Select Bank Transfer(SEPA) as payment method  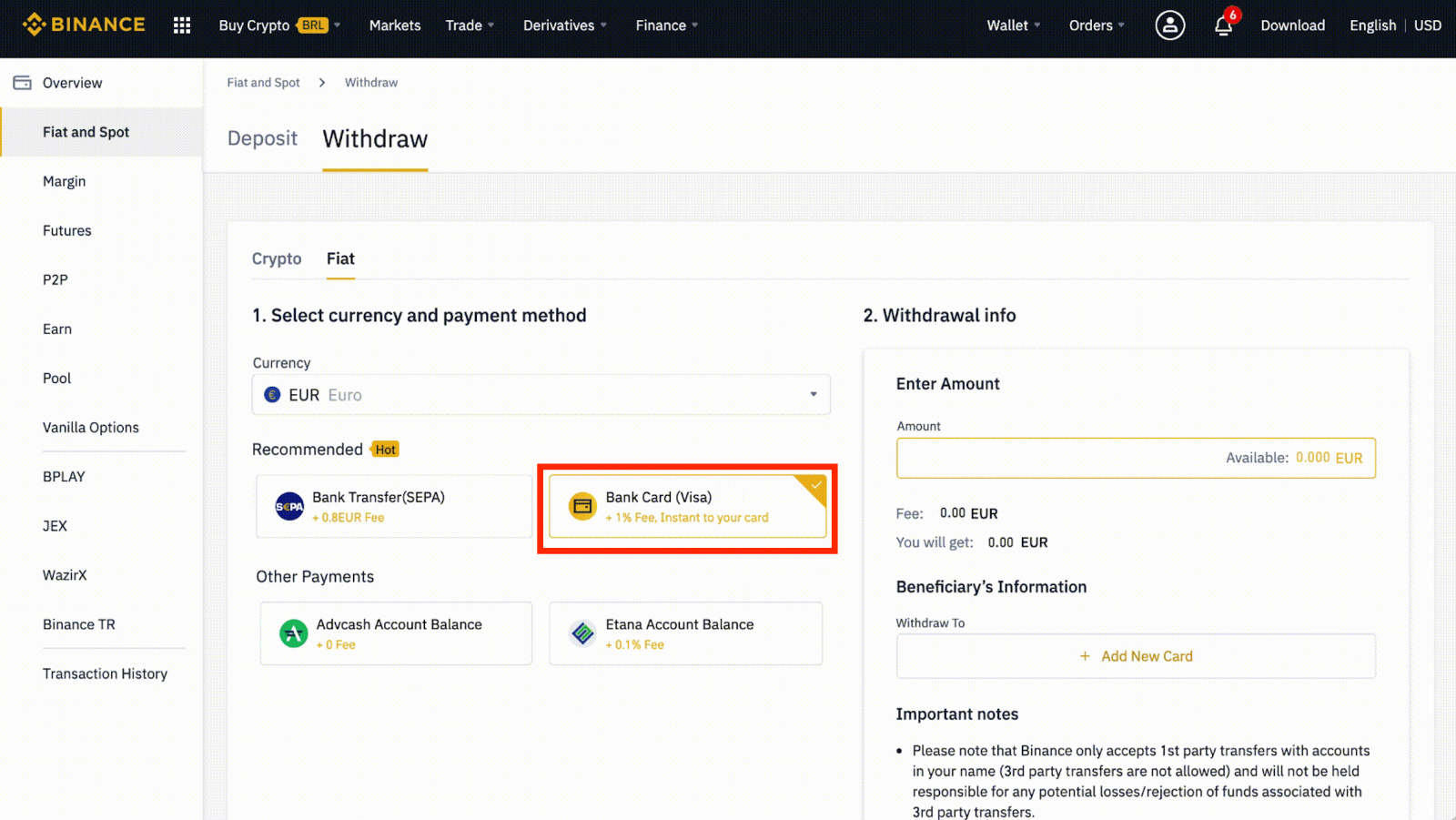click(x=393, y=506)
